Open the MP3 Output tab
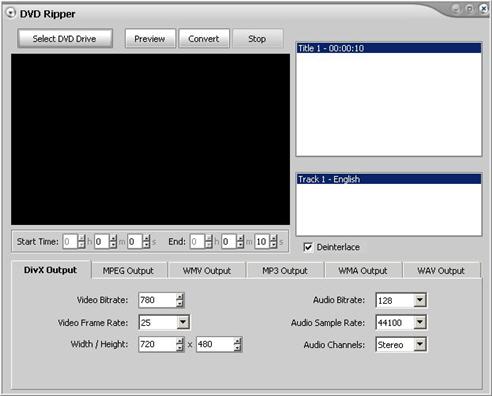The width and height of the screenshot is (492, 396). [285, 271]
